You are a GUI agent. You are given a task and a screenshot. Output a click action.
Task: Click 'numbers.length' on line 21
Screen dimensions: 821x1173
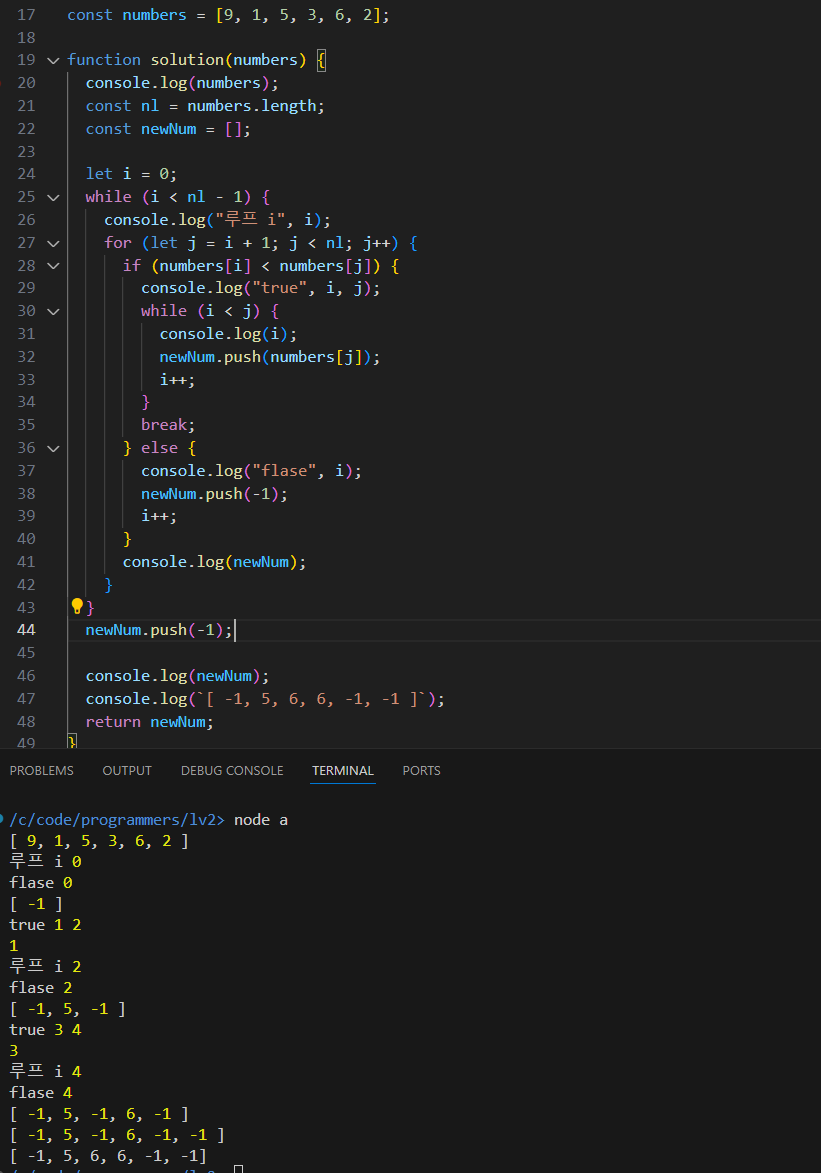point(252,106)
